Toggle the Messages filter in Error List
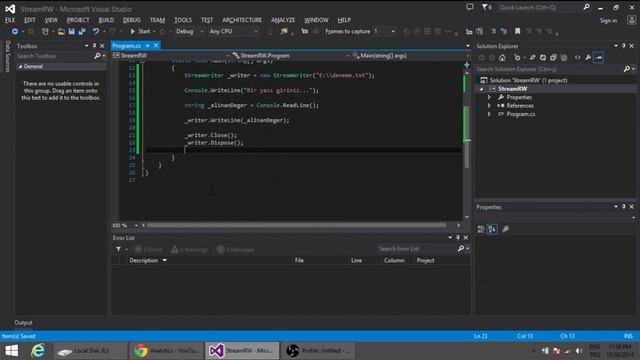The width and height of the screenshot is (640, 360). 236,249
